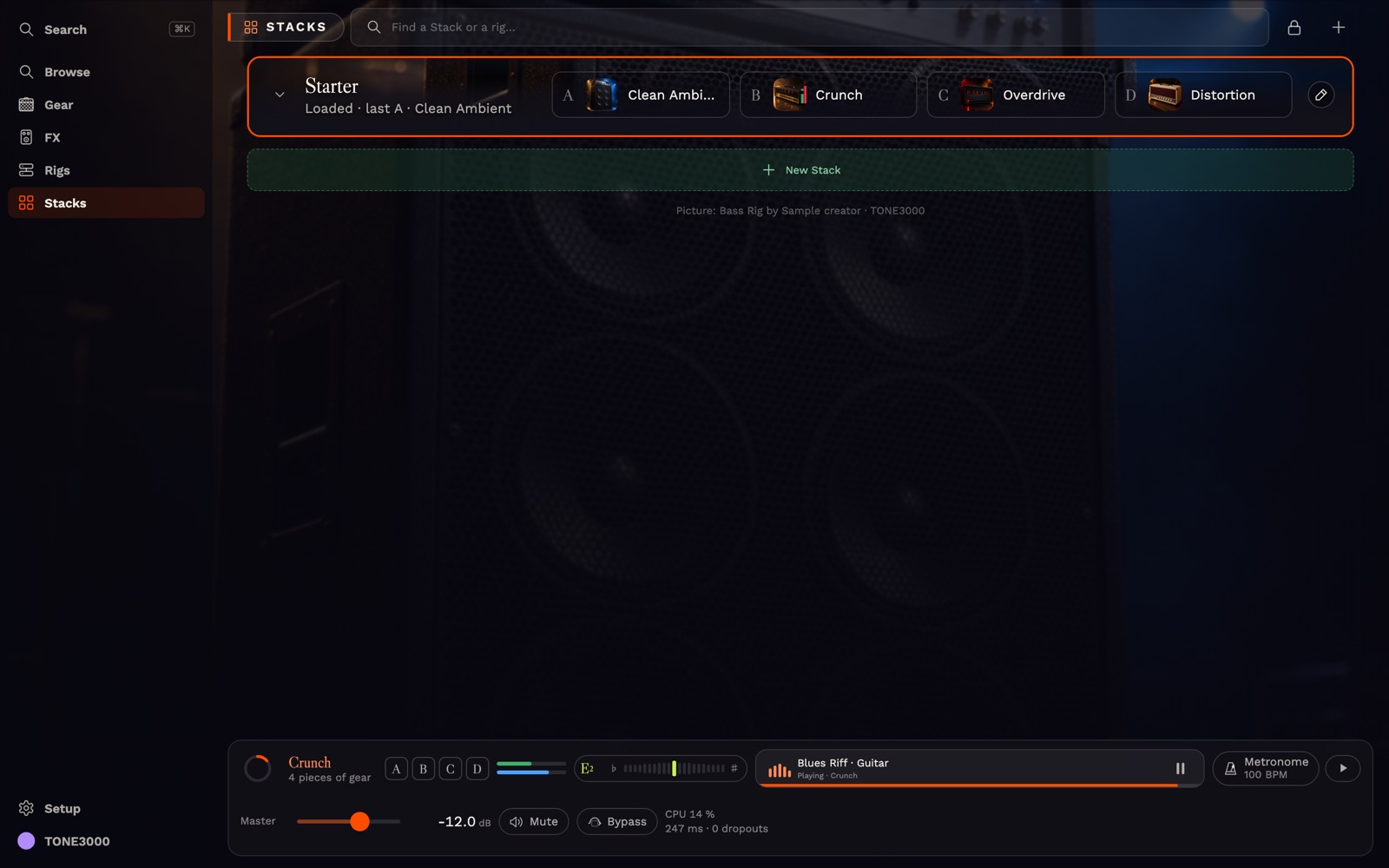Click the STACKS header tab
1389x868 pixels.
(x=286, y=27)
